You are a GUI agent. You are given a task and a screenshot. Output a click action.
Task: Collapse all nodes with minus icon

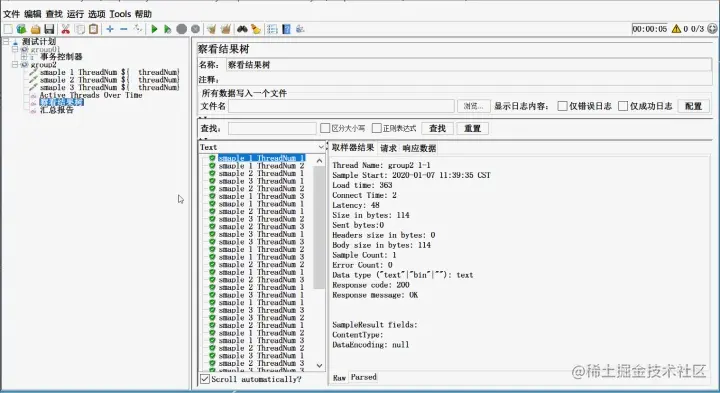(124, 29)
